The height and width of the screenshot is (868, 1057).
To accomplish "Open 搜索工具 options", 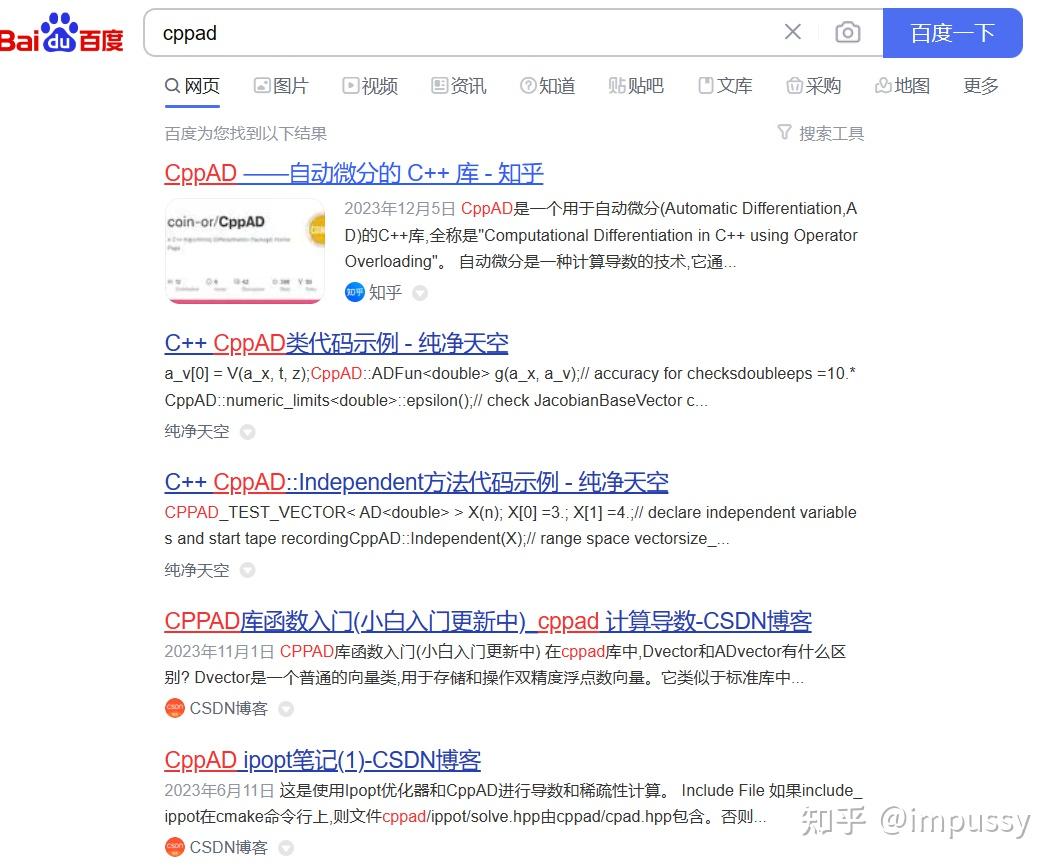I will tap(821, 133).
